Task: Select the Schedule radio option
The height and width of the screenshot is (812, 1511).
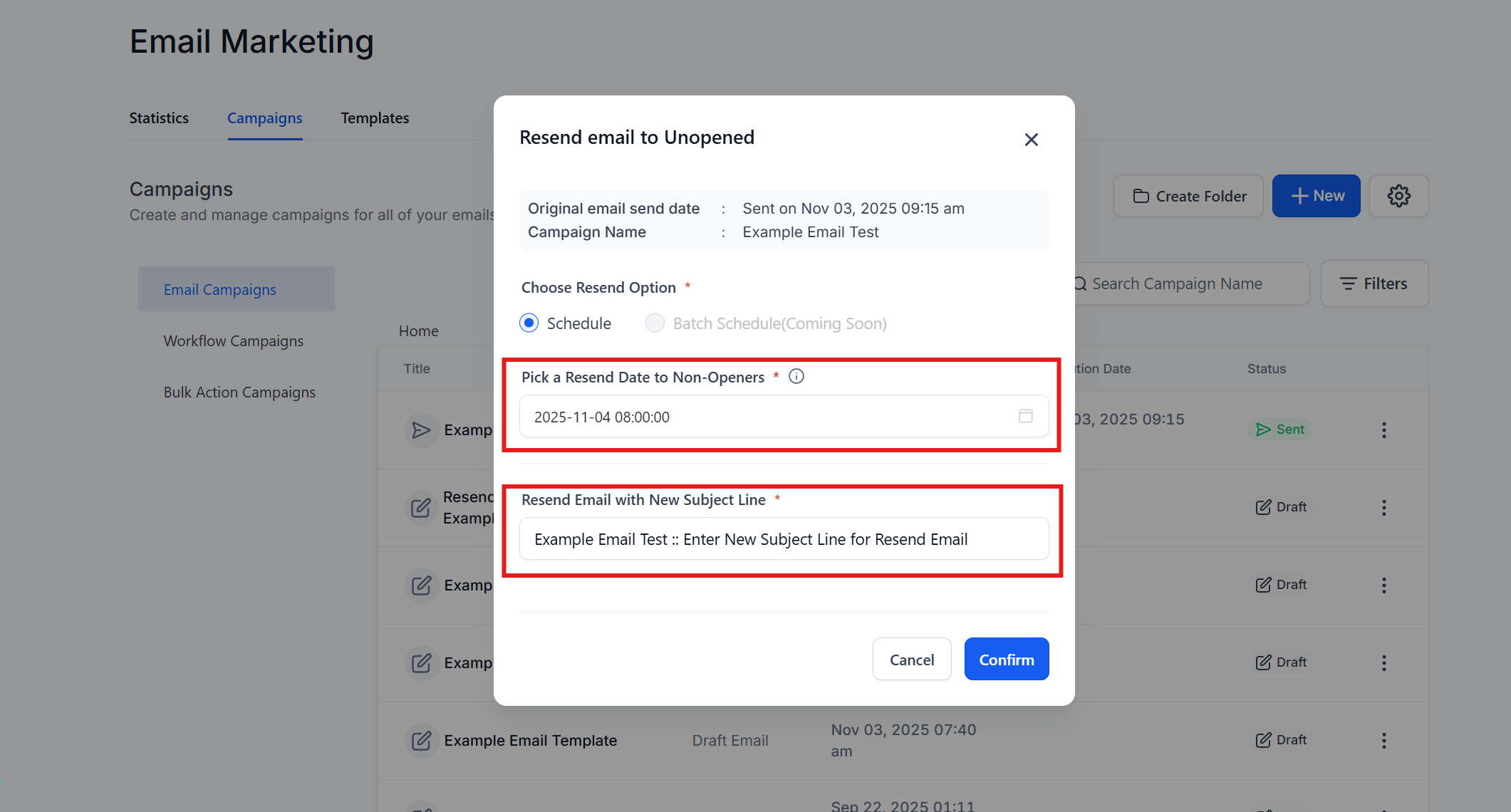Action: pos(529,323)
